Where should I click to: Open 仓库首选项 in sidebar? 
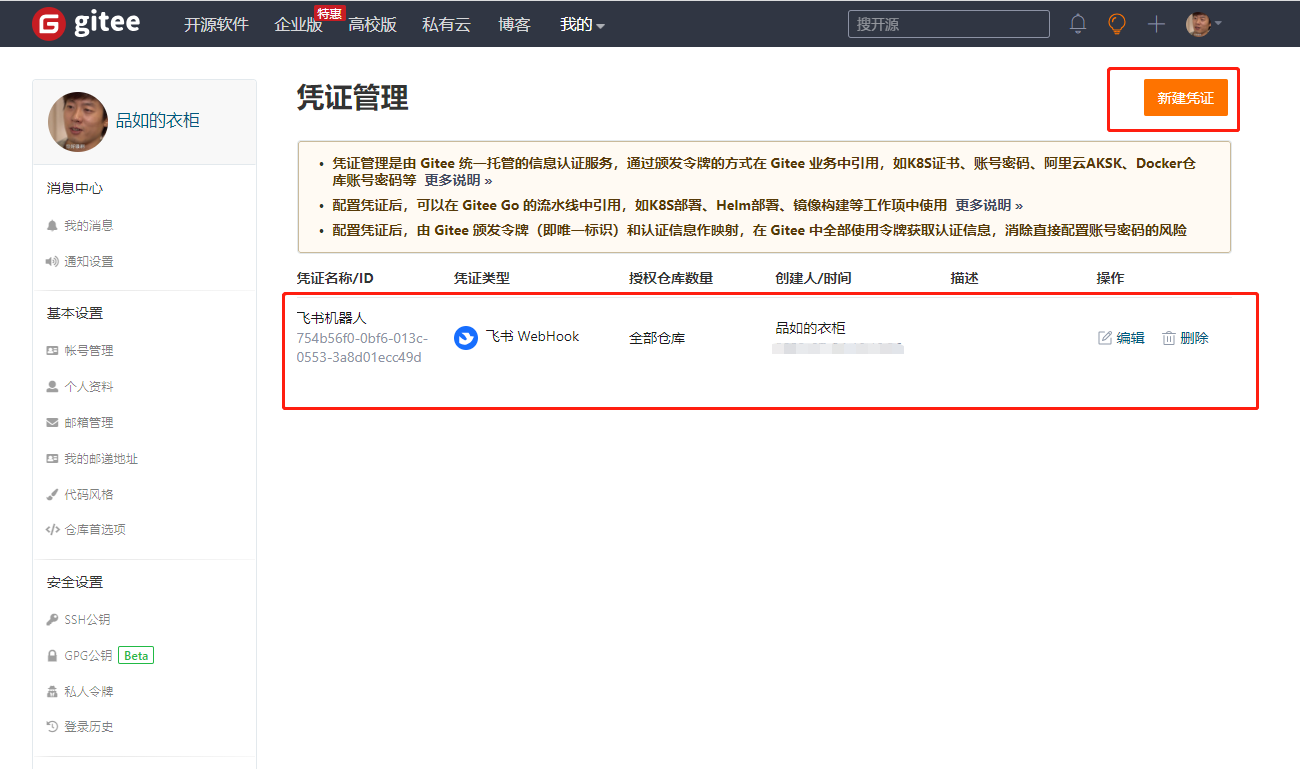pos(95,530)
